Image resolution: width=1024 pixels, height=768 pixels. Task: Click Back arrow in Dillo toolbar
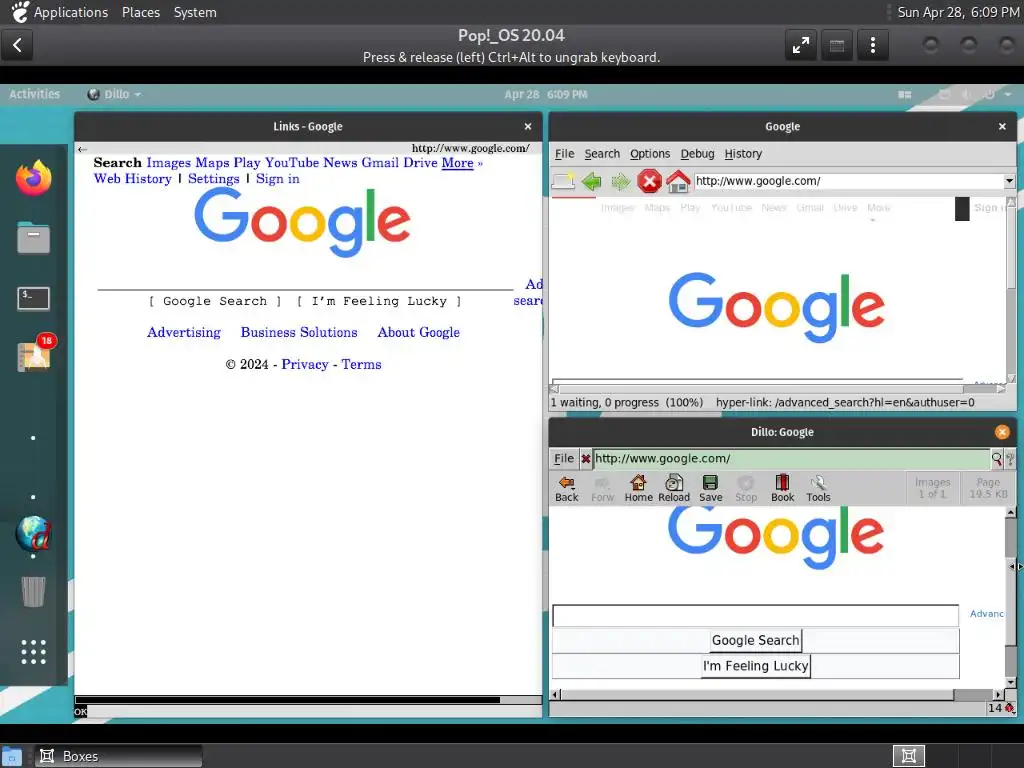(x=566, y=488)
